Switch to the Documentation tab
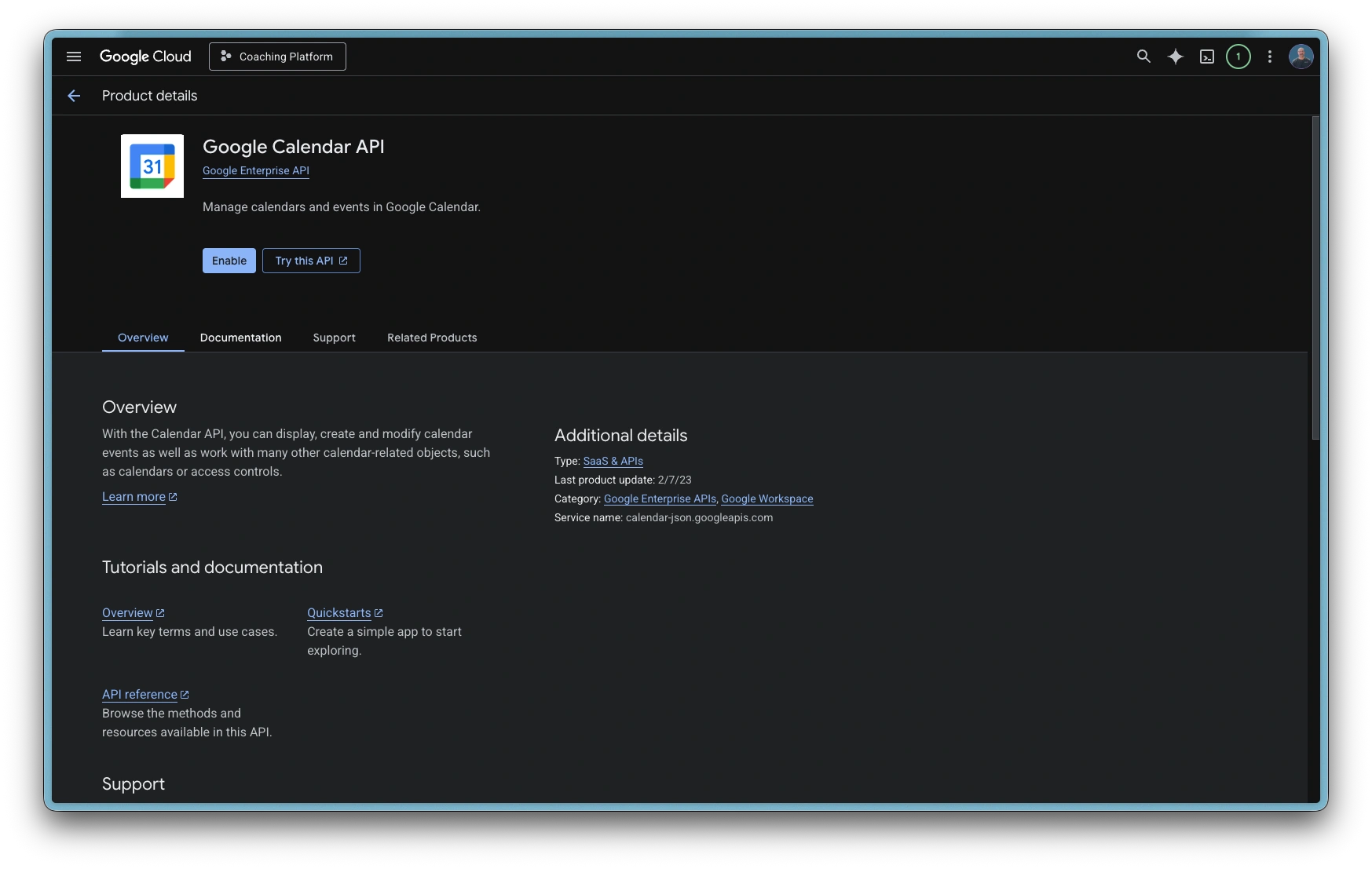1372x869 pixels. [x=240, y=338]
